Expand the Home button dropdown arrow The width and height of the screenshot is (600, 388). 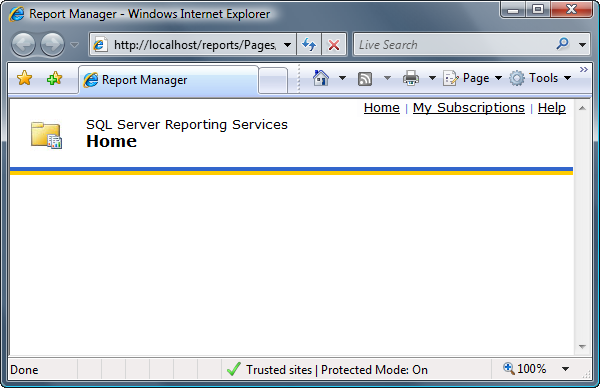(x=342, y=78)
